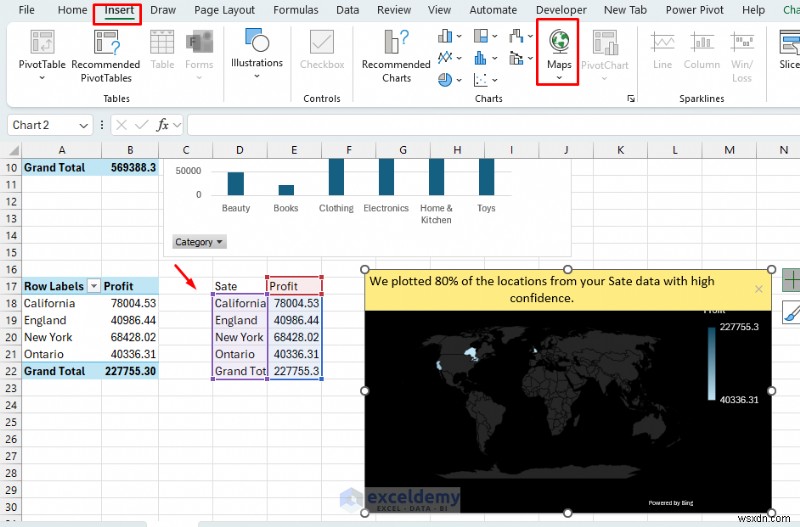Image resolution: width=800 pixels, height=527 pixels.
Task: Expand the Name Box dropdown
Action: tap(83, 126)
